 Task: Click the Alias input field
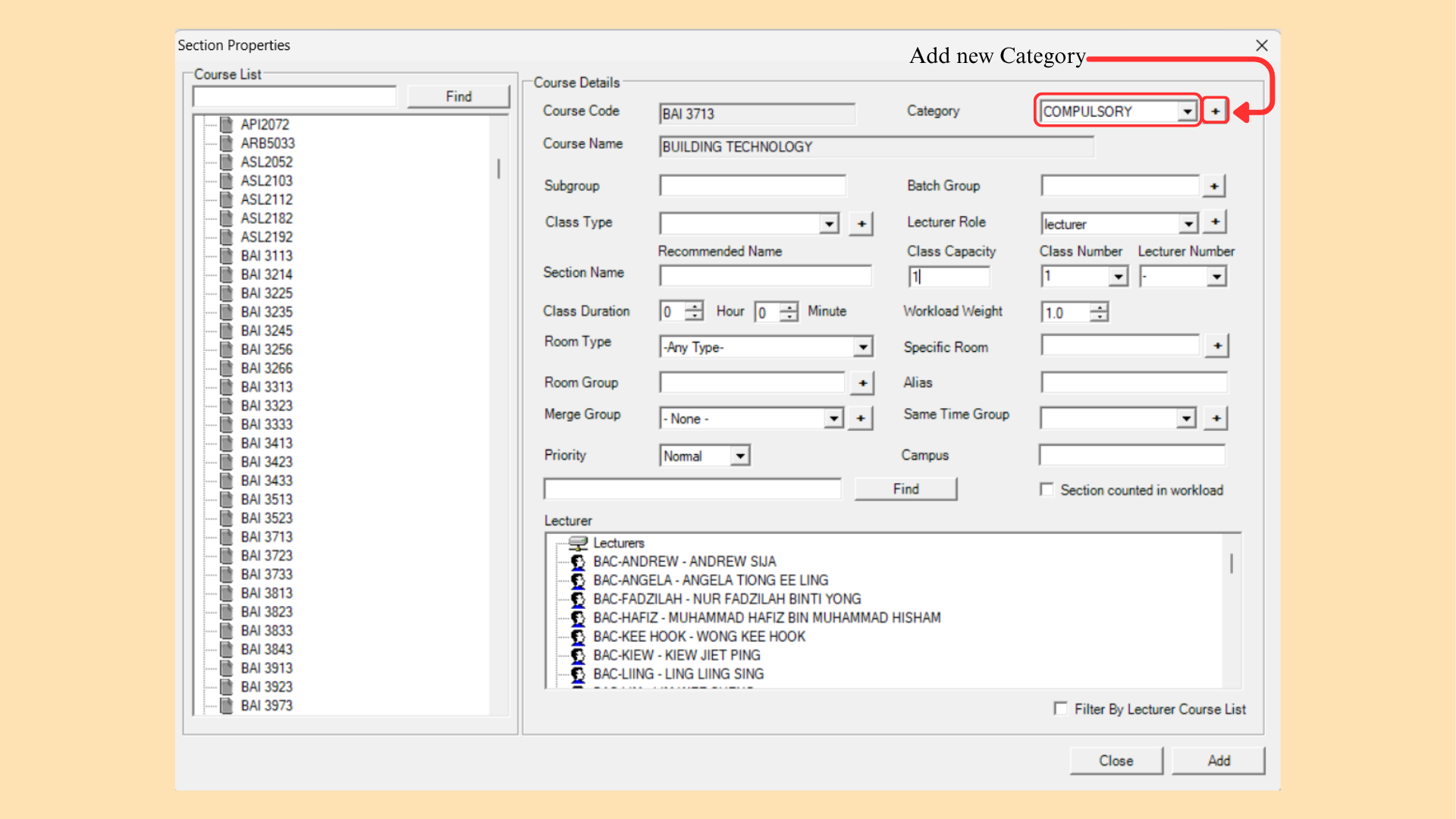click(x=1134, y=383)
